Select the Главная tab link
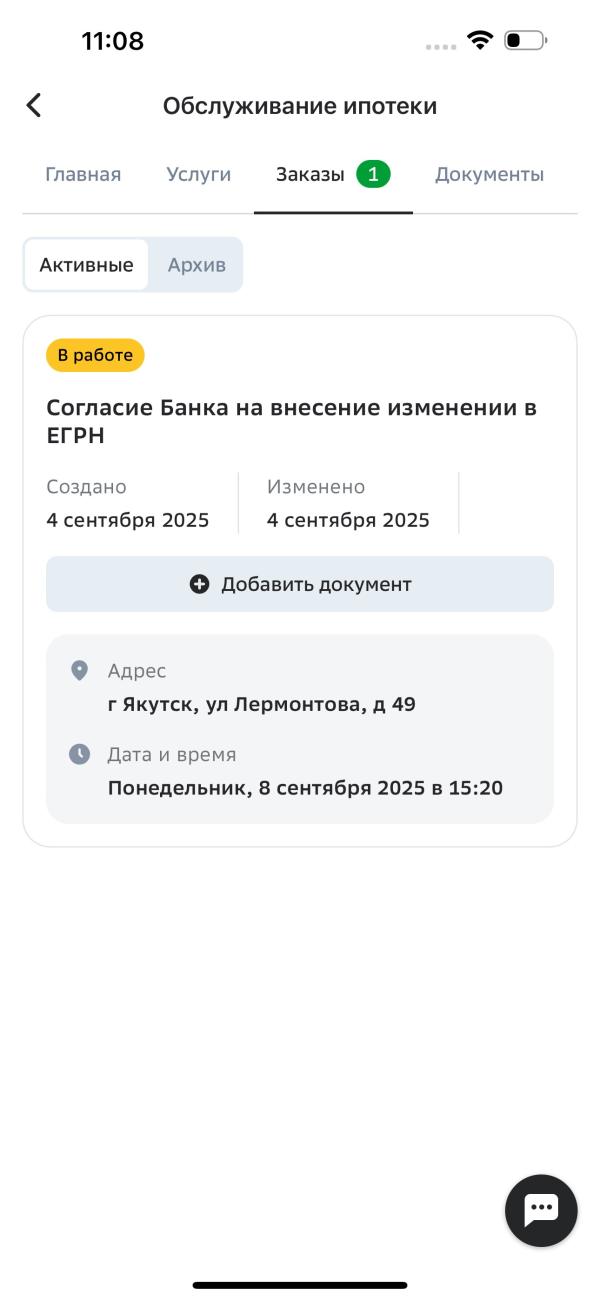The image size is (600, 1300). coord(82,173)
